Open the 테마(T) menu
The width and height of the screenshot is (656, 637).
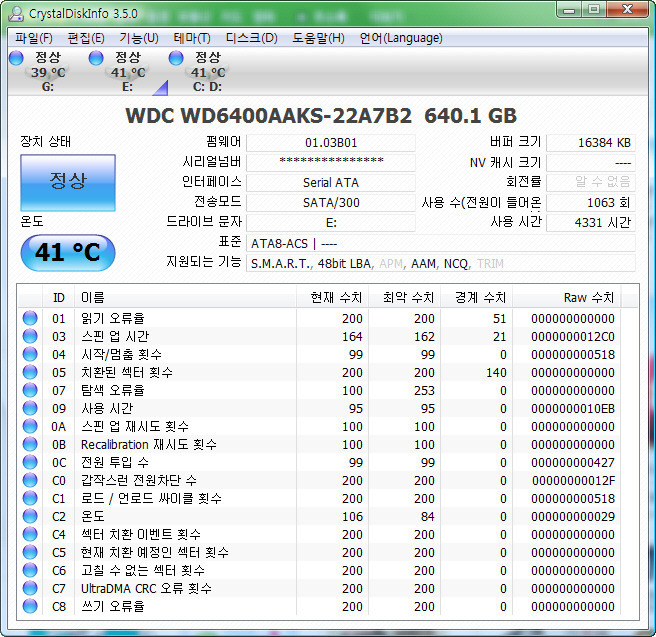point(192,38)
